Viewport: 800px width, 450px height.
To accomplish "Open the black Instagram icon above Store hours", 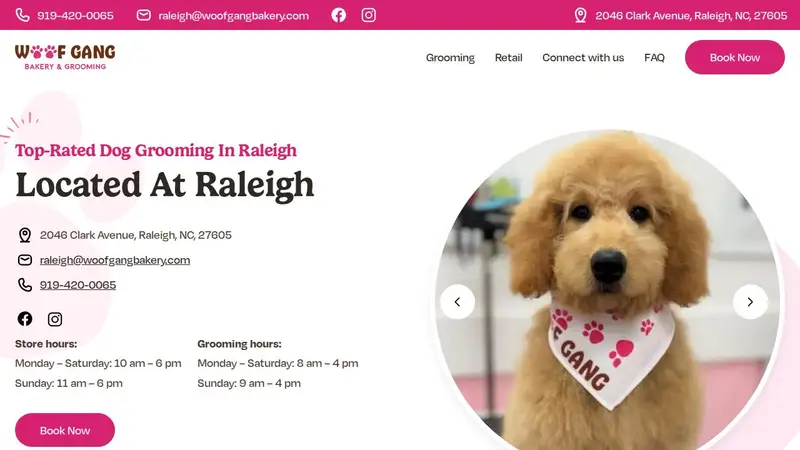I will tap(55, 319).
